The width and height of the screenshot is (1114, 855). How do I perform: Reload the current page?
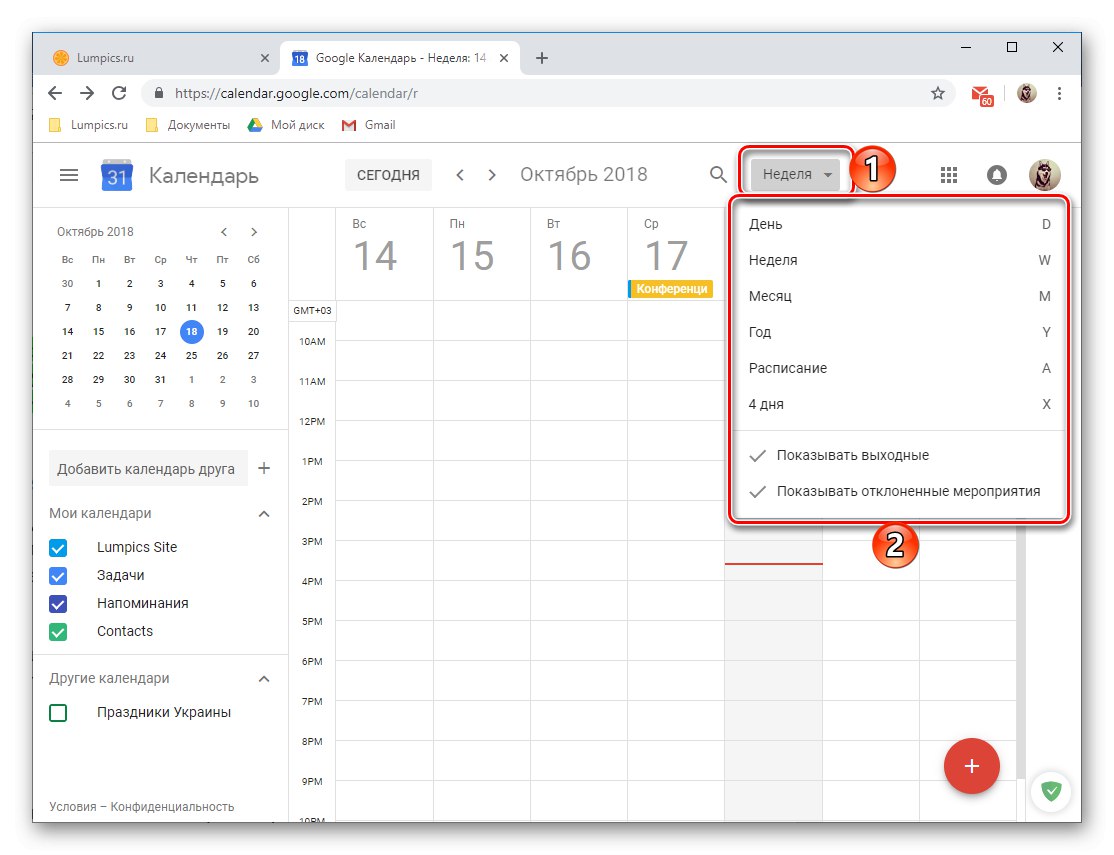coord(119,93)
